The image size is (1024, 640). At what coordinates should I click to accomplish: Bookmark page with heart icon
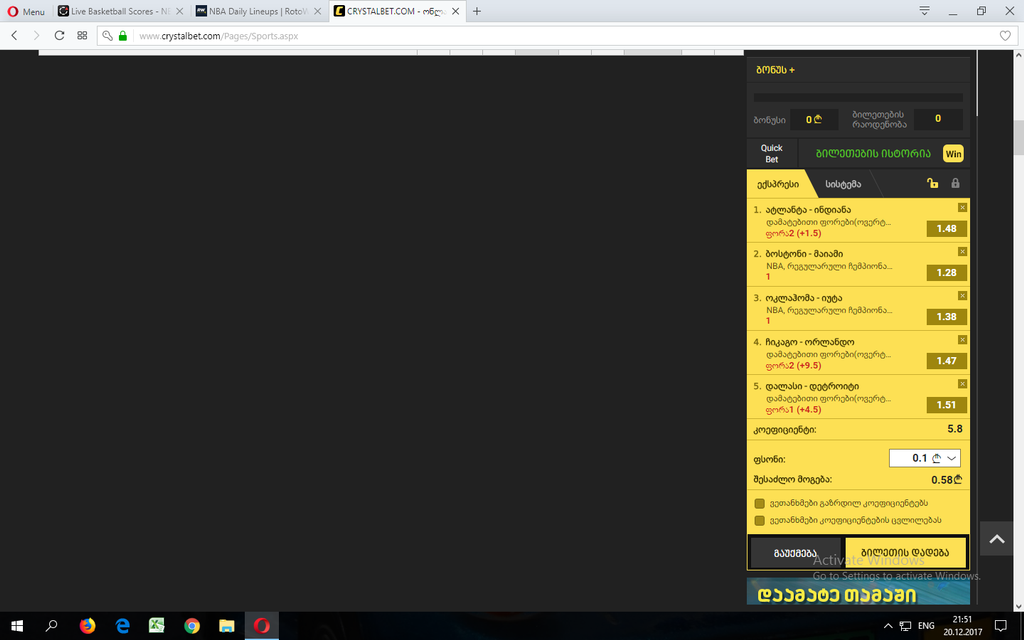[x=1005, y=36]
